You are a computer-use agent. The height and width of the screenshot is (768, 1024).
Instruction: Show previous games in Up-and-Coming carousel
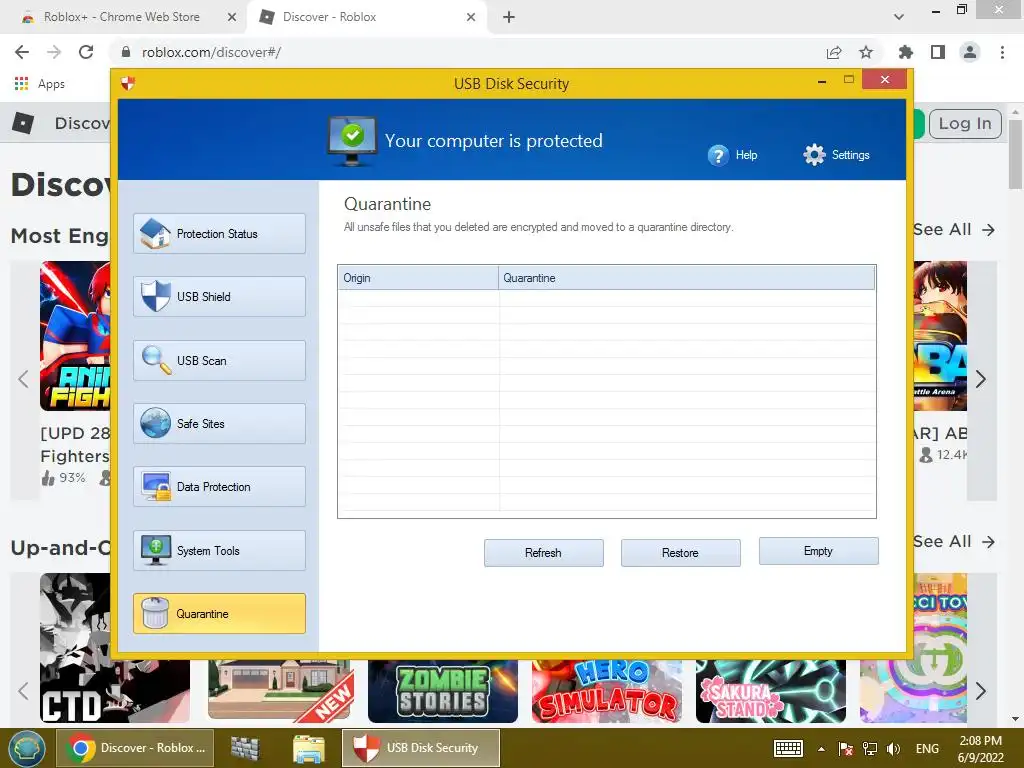(x=24, y=691)
